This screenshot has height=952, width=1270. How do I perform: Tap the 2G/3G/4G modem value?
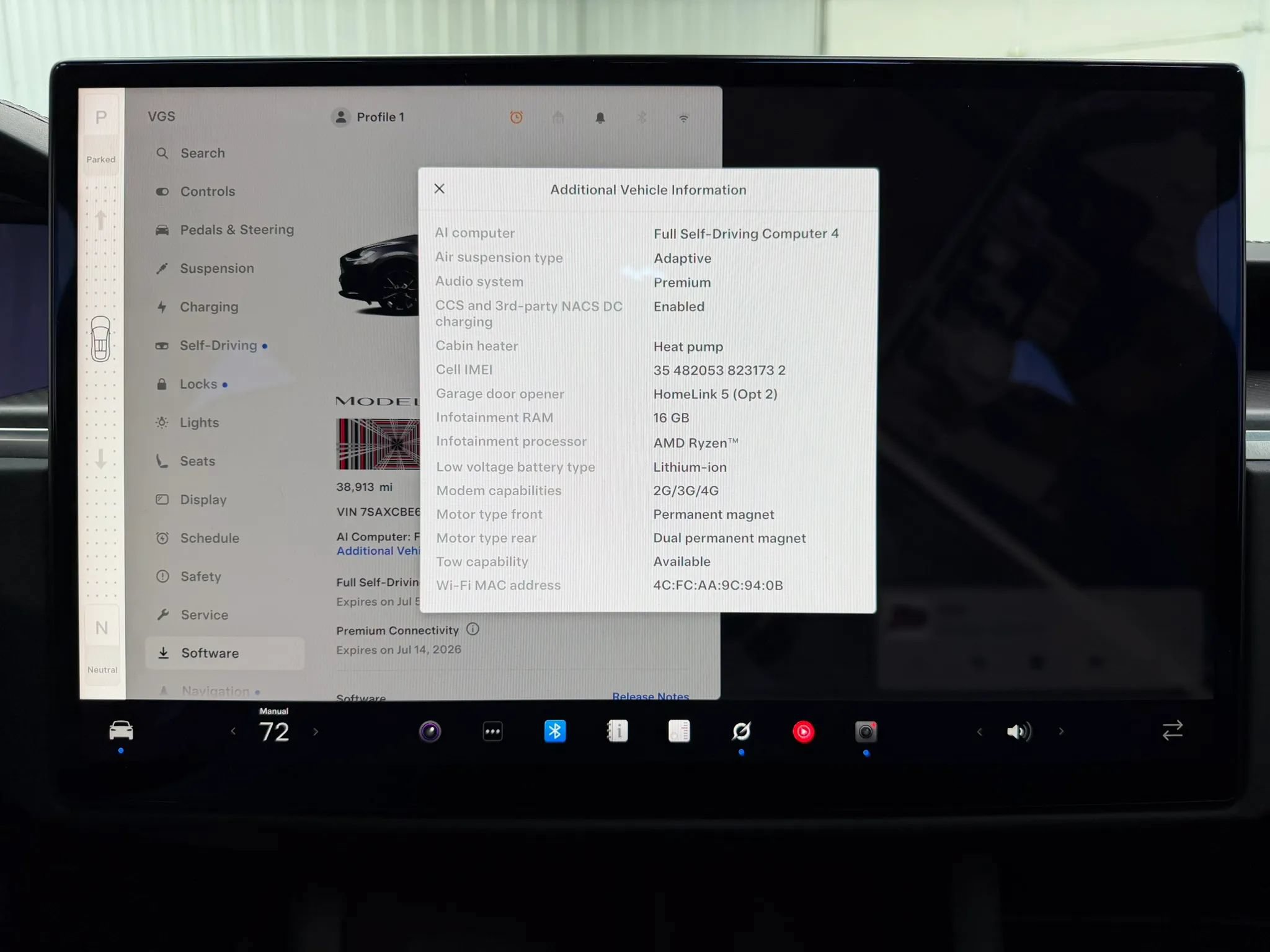click(x=686, y=490)
